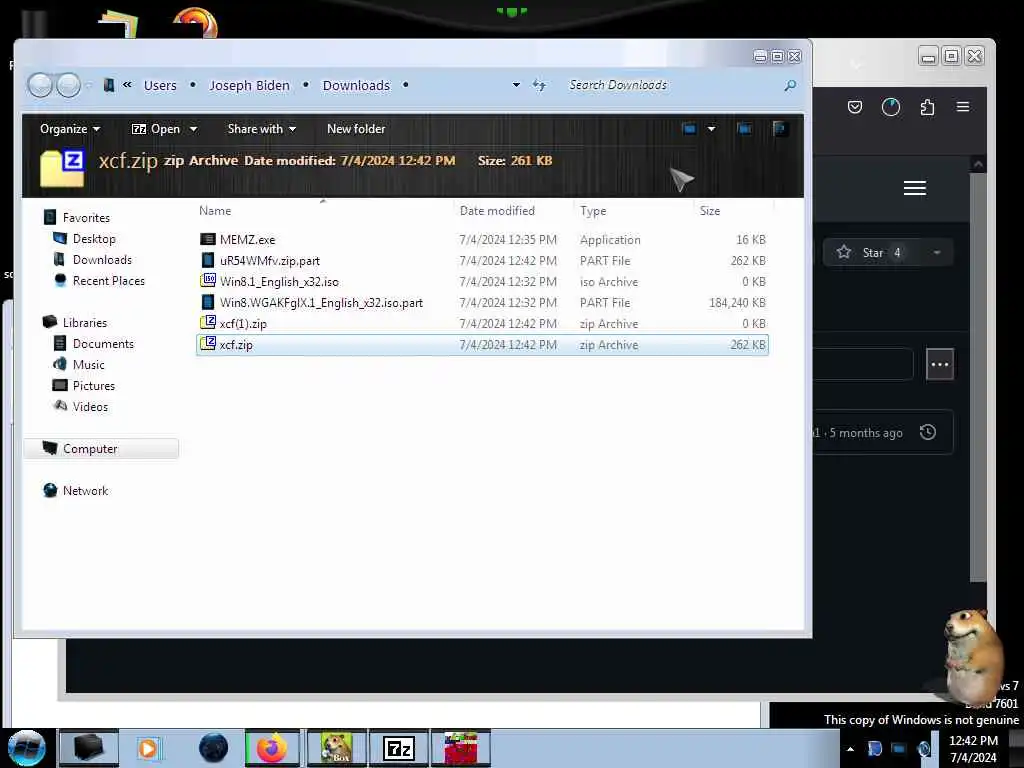This screenshot has height=768, width=1024.
Task: Click the MEMZ.exe application icon
Action: pyautogui.click(x=208, y=240)
